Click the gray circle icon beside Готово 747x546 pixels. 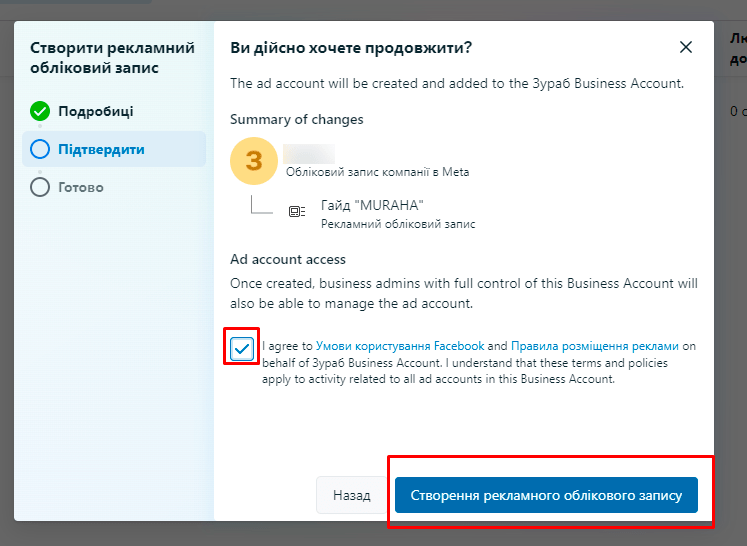[x=40, y=187]
